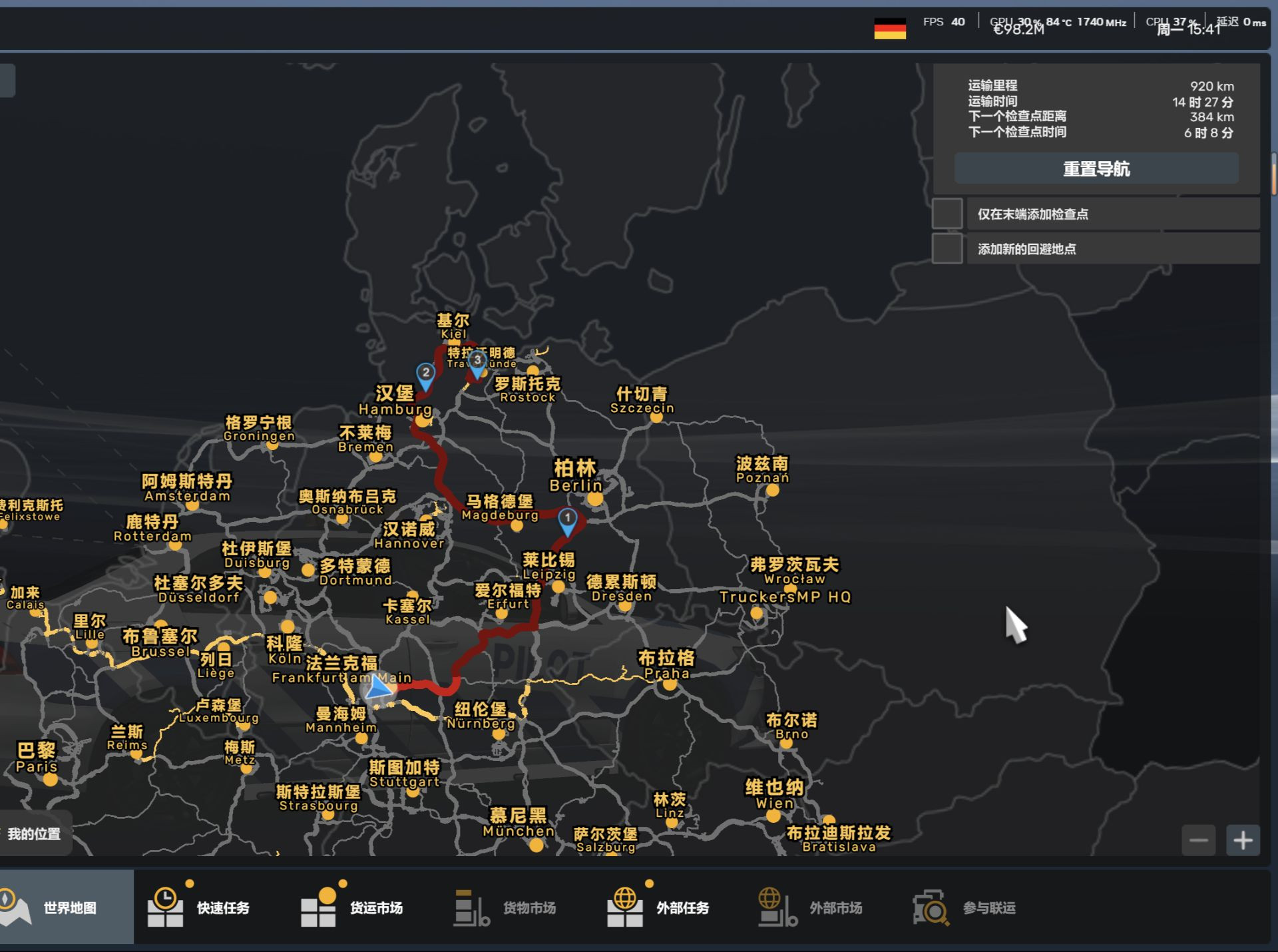Click the external market icon
The width and height of the screenshot is (1278, 952).
777,908
